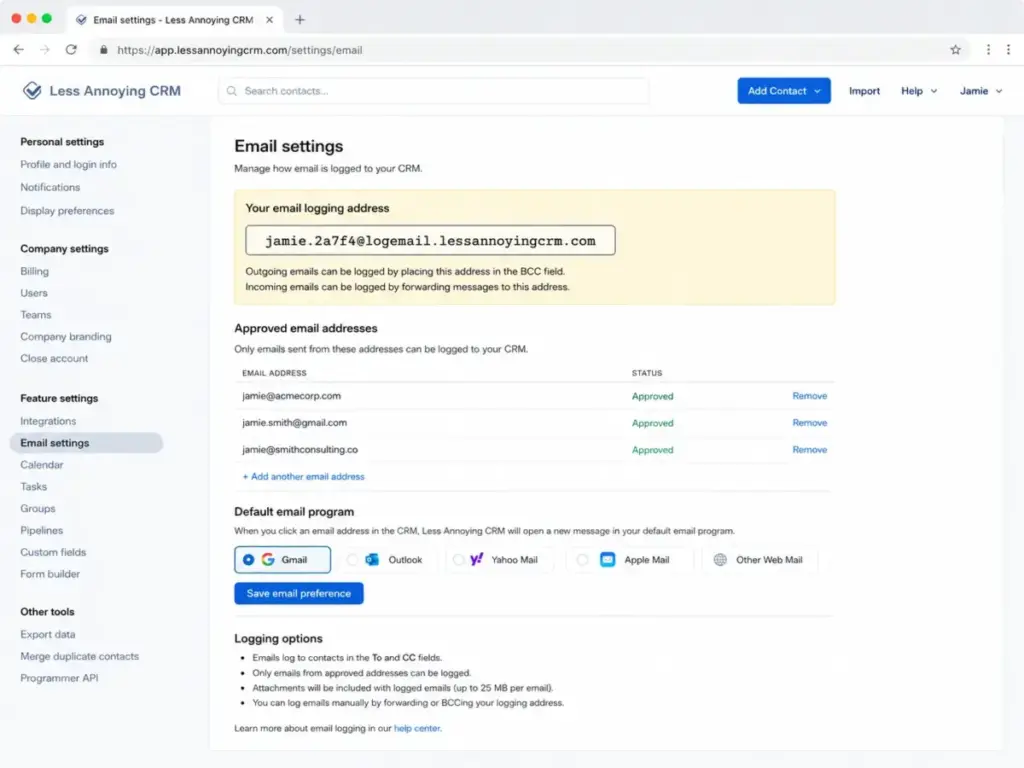The height and width of the screenshot is (768, 1024).
Task: Choose the Other Web Mail option
Action: tap(759, 560)
